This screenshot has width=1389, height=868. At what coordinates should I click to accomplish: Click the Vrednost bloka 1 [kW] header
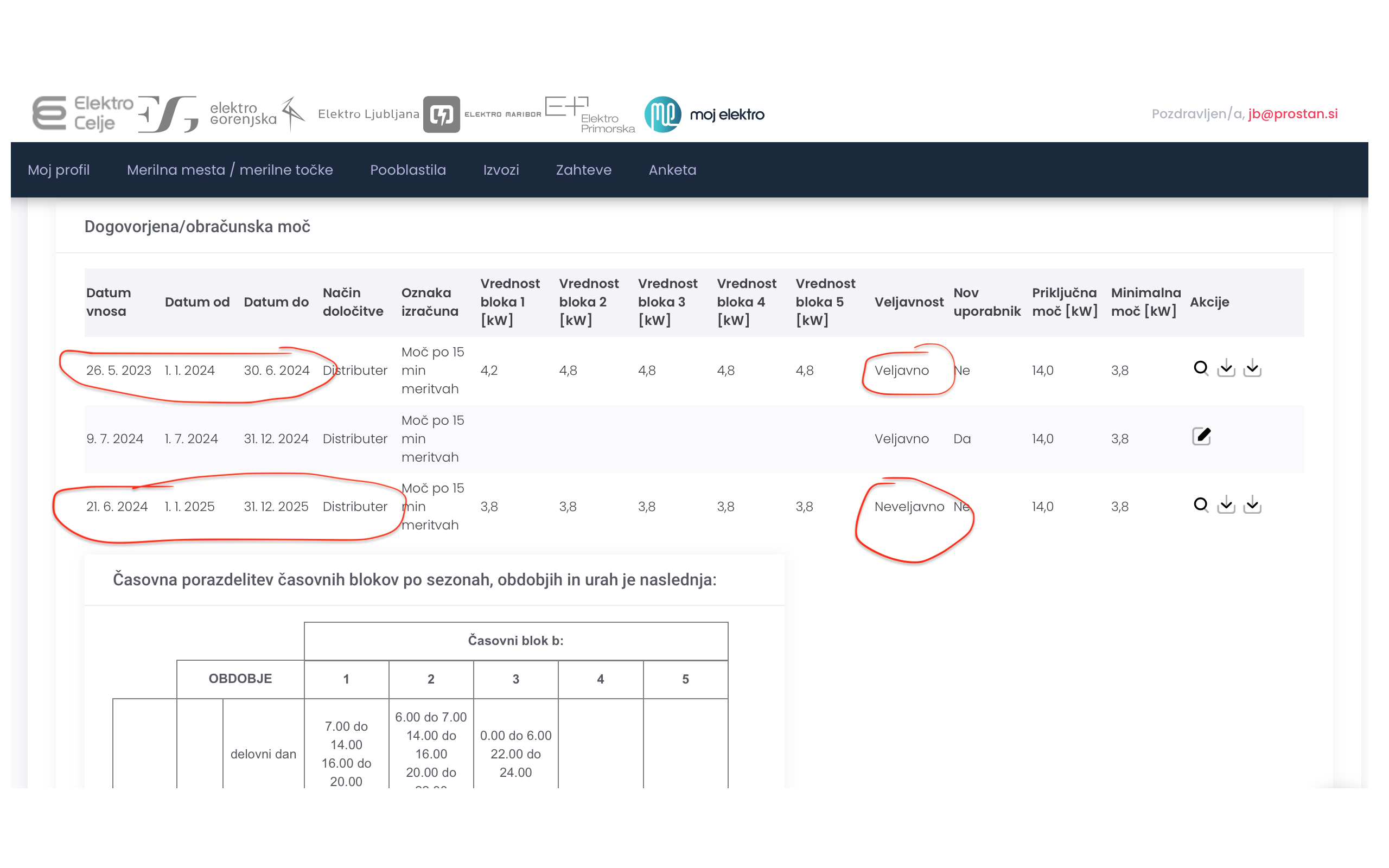pos(509,302)
